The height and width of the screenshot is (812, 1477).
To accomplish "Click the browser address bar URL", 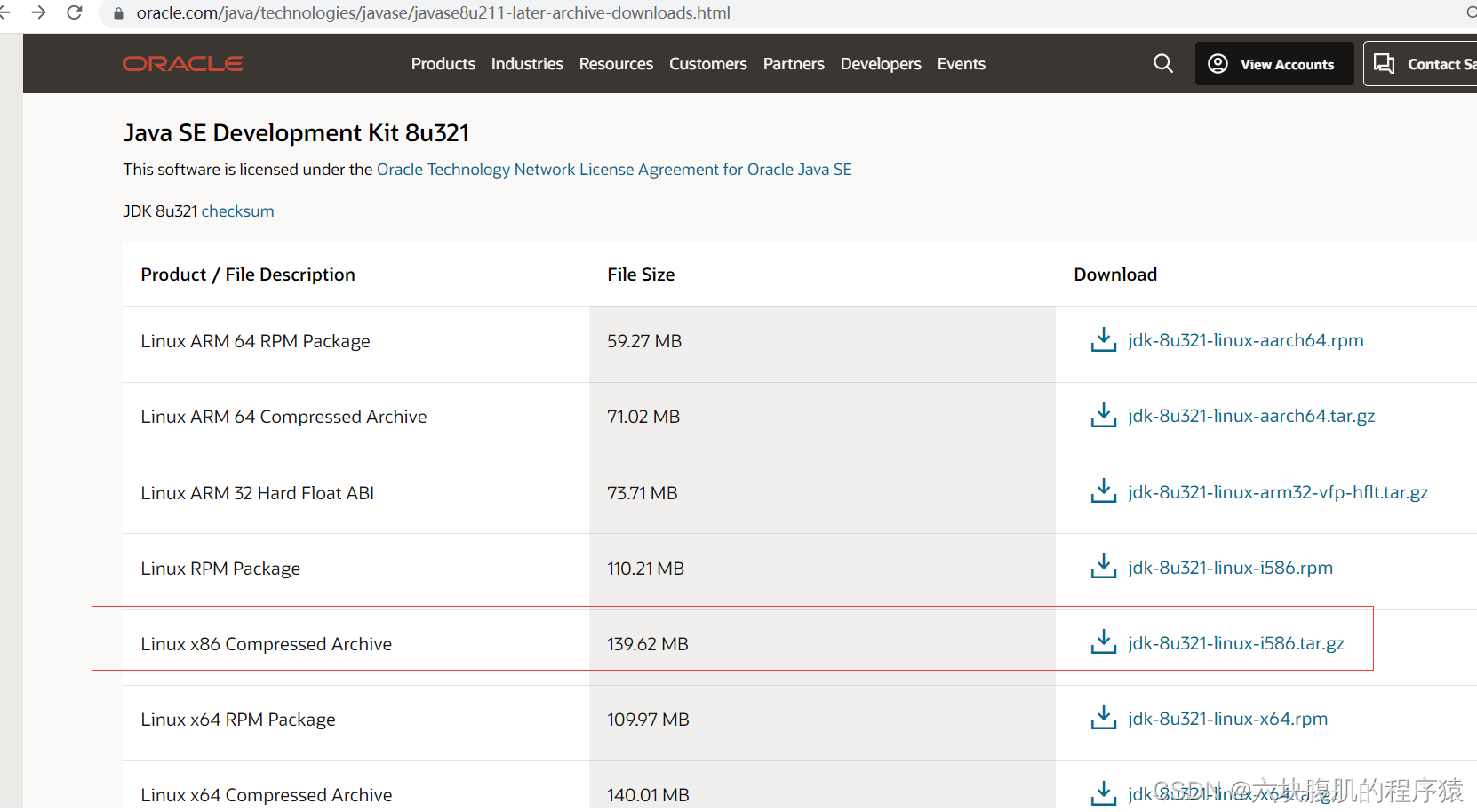I will point(433,13).
